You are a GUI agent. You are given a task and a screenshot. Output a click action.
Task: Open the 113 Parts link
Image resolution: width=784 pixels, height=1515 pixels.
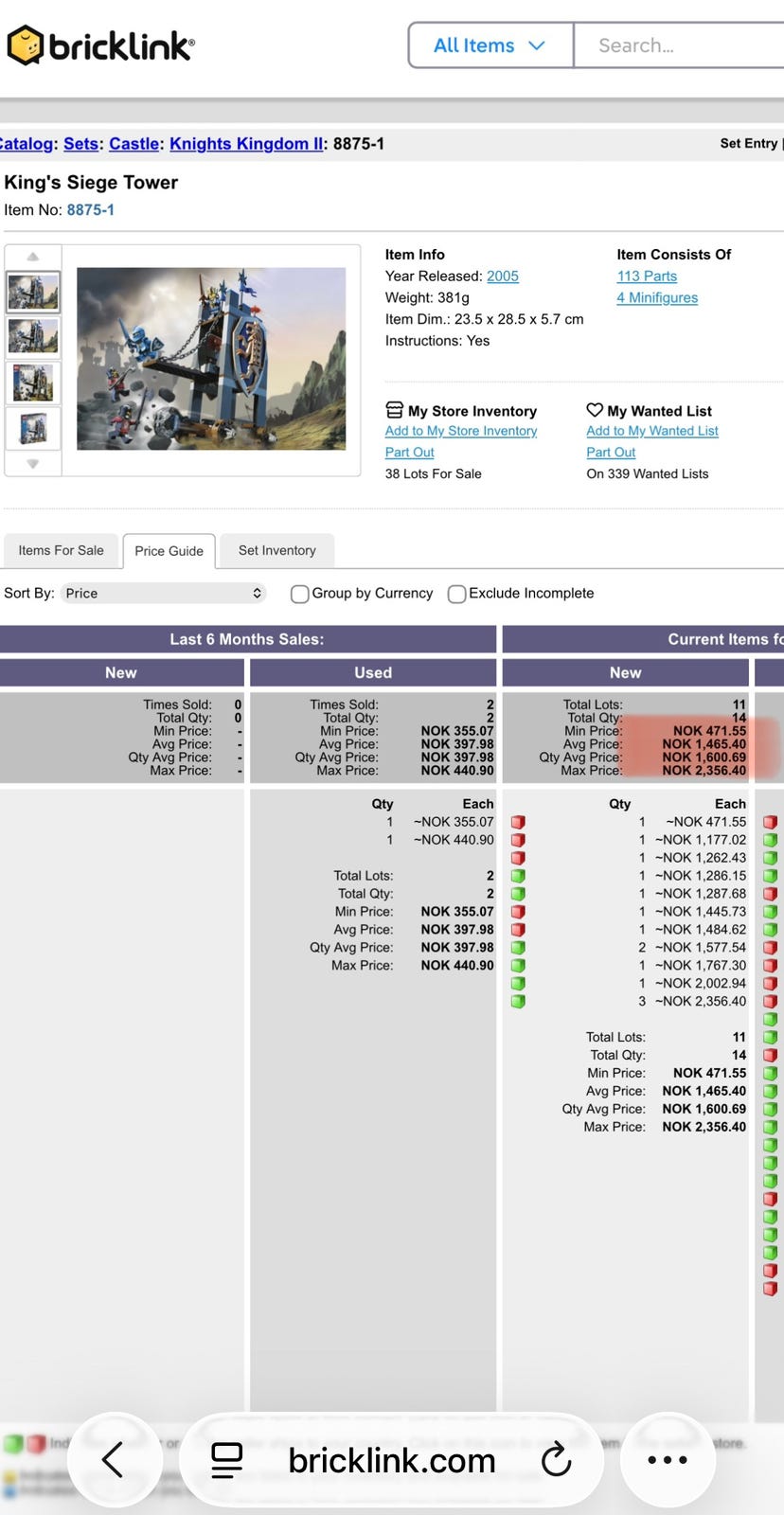[x=647, y=276]
